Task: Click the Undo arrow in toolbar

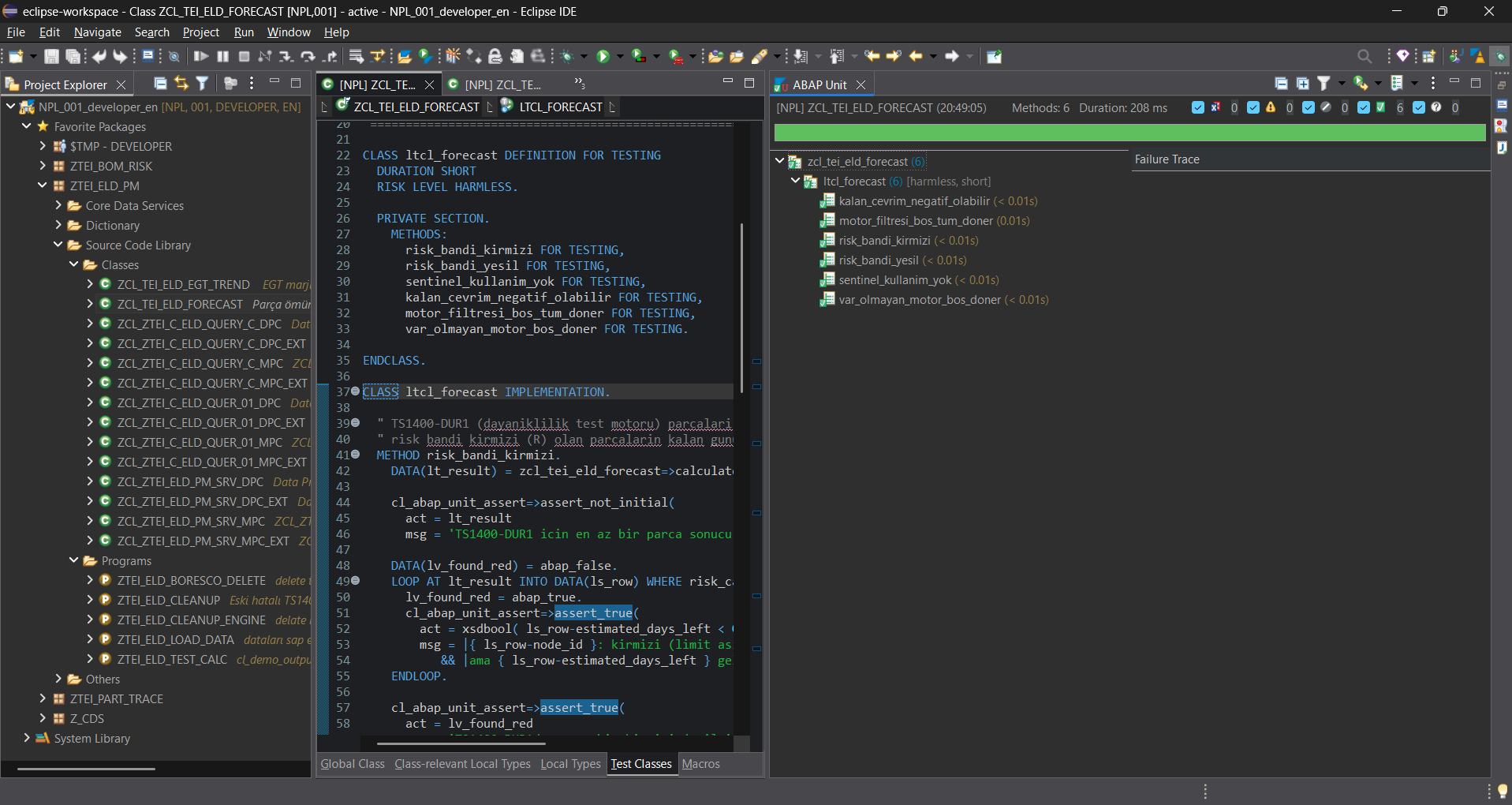Action: click(x=99, y=56)
